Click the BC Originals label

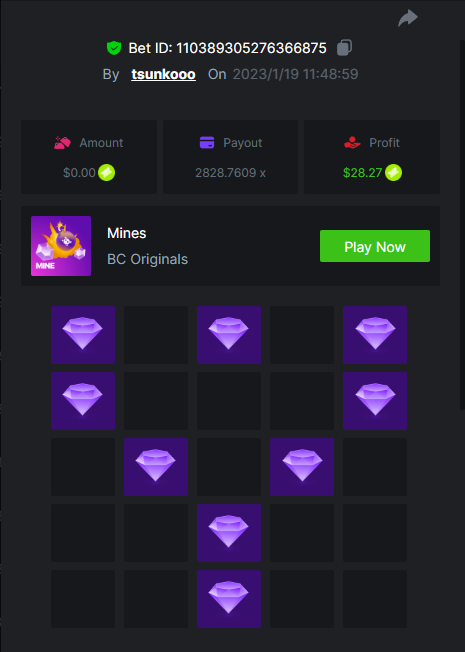147,259
